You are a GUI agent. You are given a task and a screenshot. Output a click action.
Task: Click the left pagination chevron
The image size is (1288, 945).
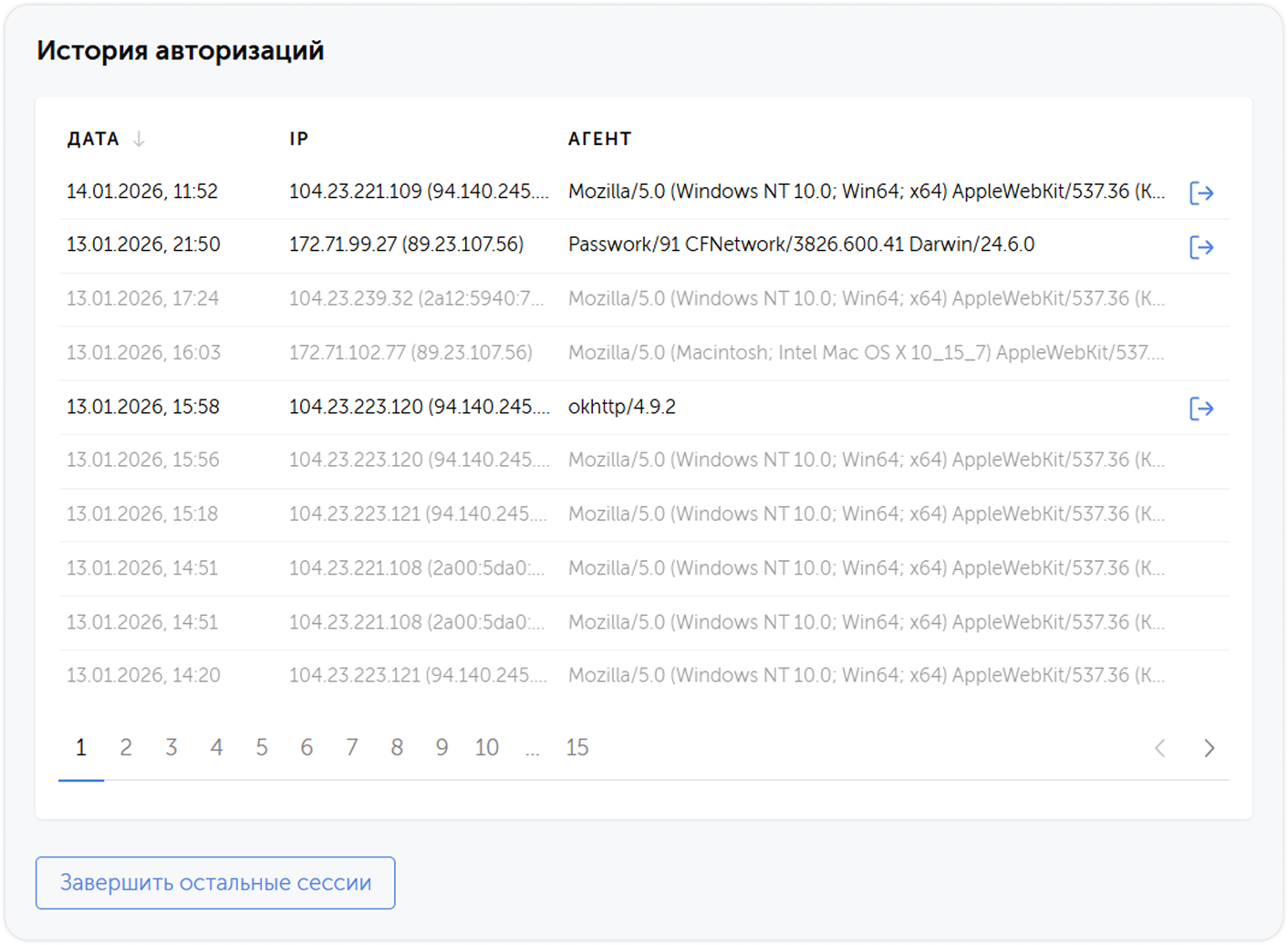[1160, 748]
